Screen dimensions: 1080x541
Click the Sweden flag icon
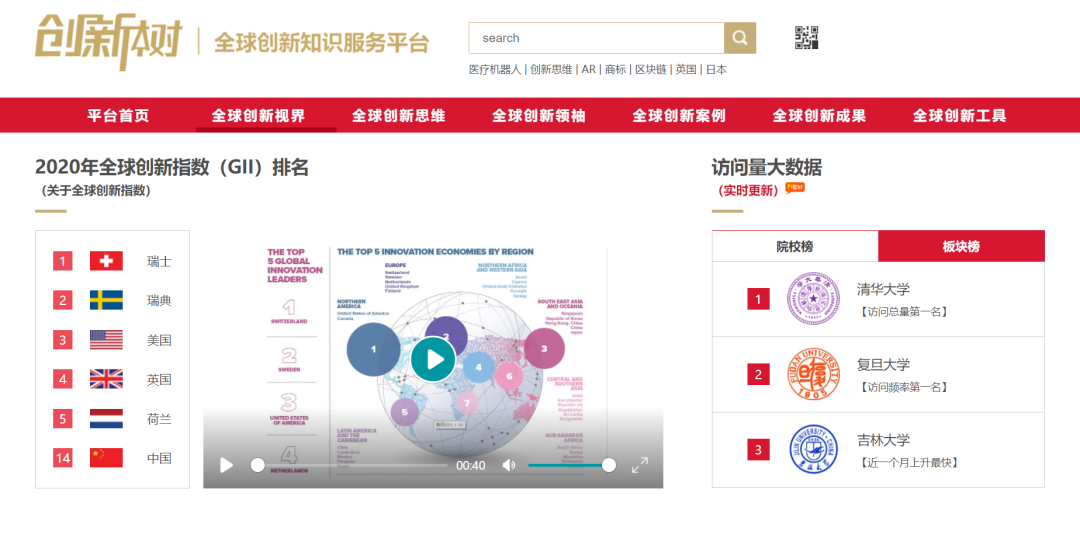(106, 300)
